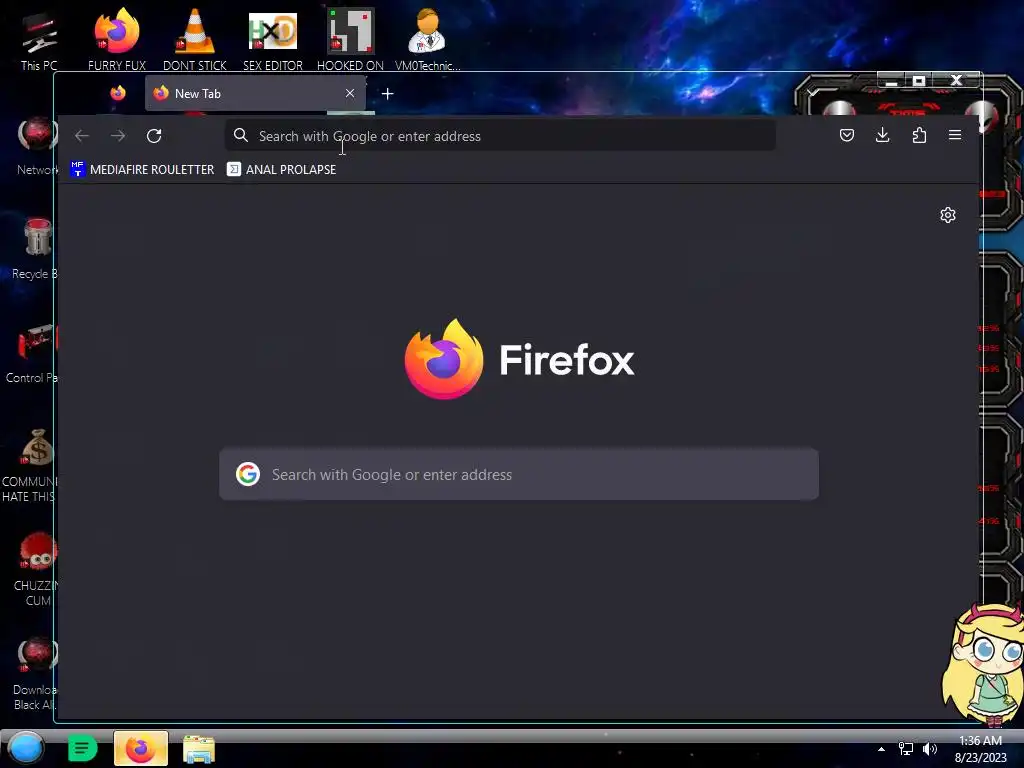Open the Extensions puzzle icon

pos(919,135)
